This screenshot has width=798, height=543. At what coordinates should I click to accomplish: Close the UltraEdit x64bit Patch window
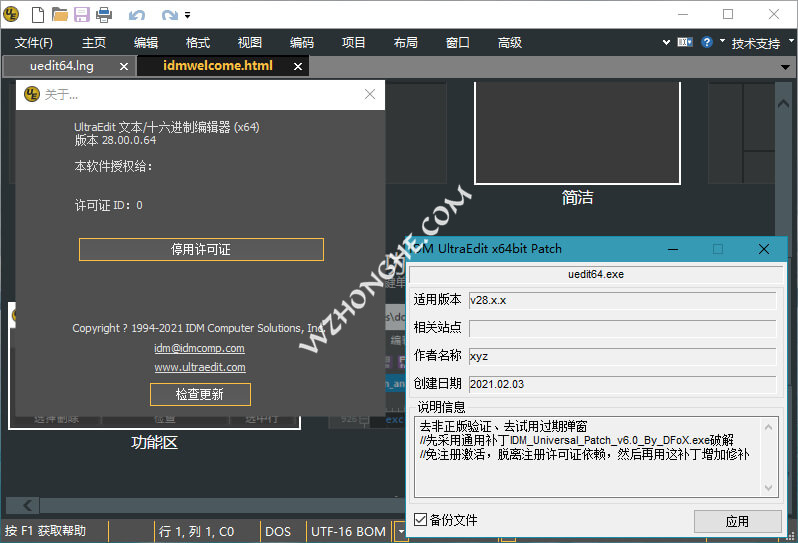coord(764,249)
